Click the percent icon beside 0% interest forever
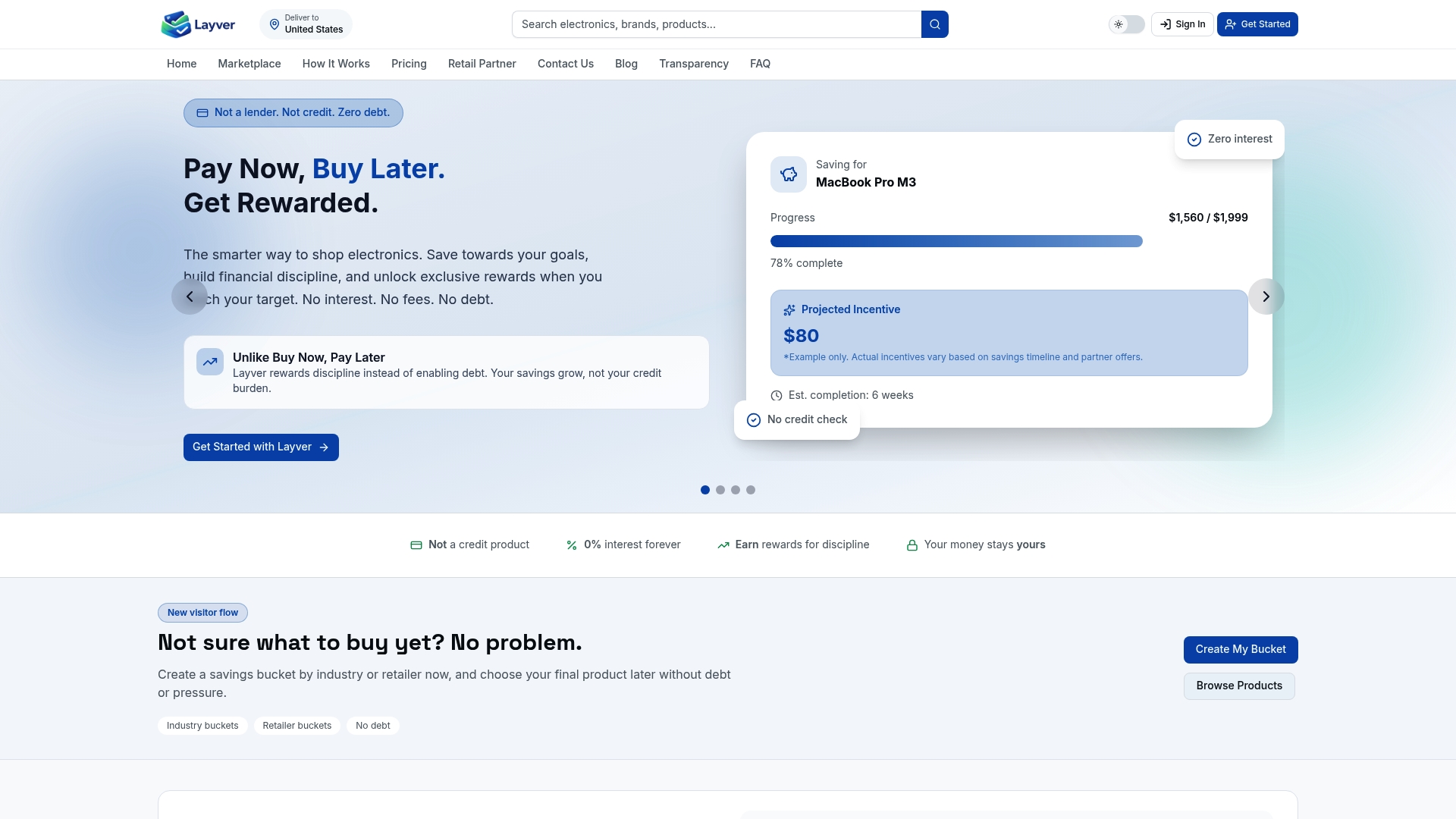The image size is (1456, 819). coord(572,545)
